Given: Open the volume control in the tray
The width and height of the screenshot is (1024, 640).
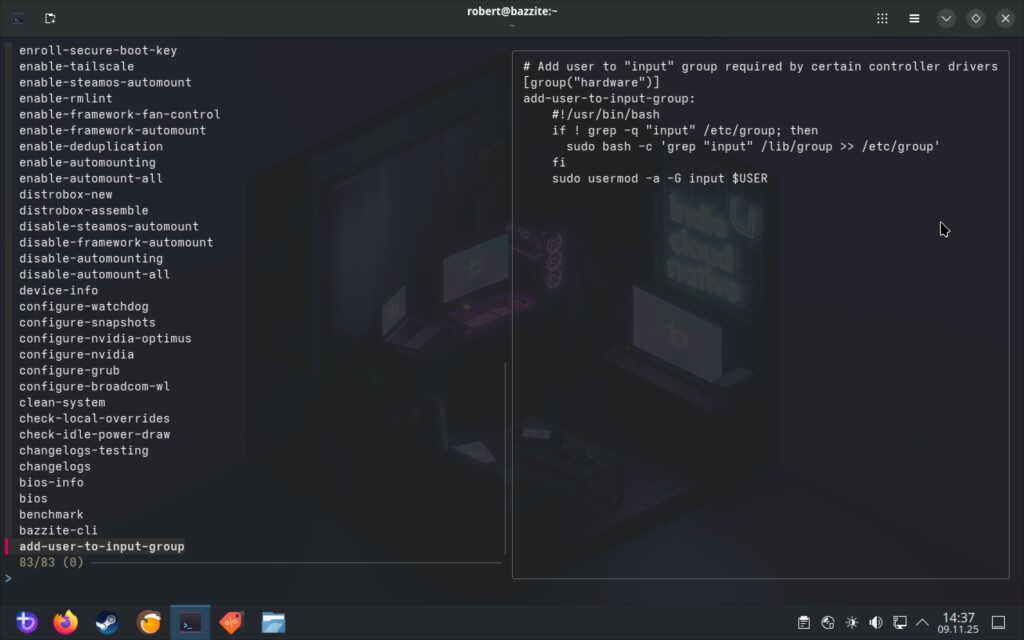Looking at the screenshot, I should (x=876, y=622).
